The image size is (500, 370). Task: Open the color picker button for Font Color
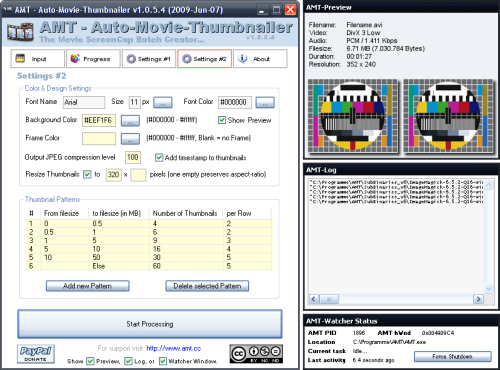[265, 103]
